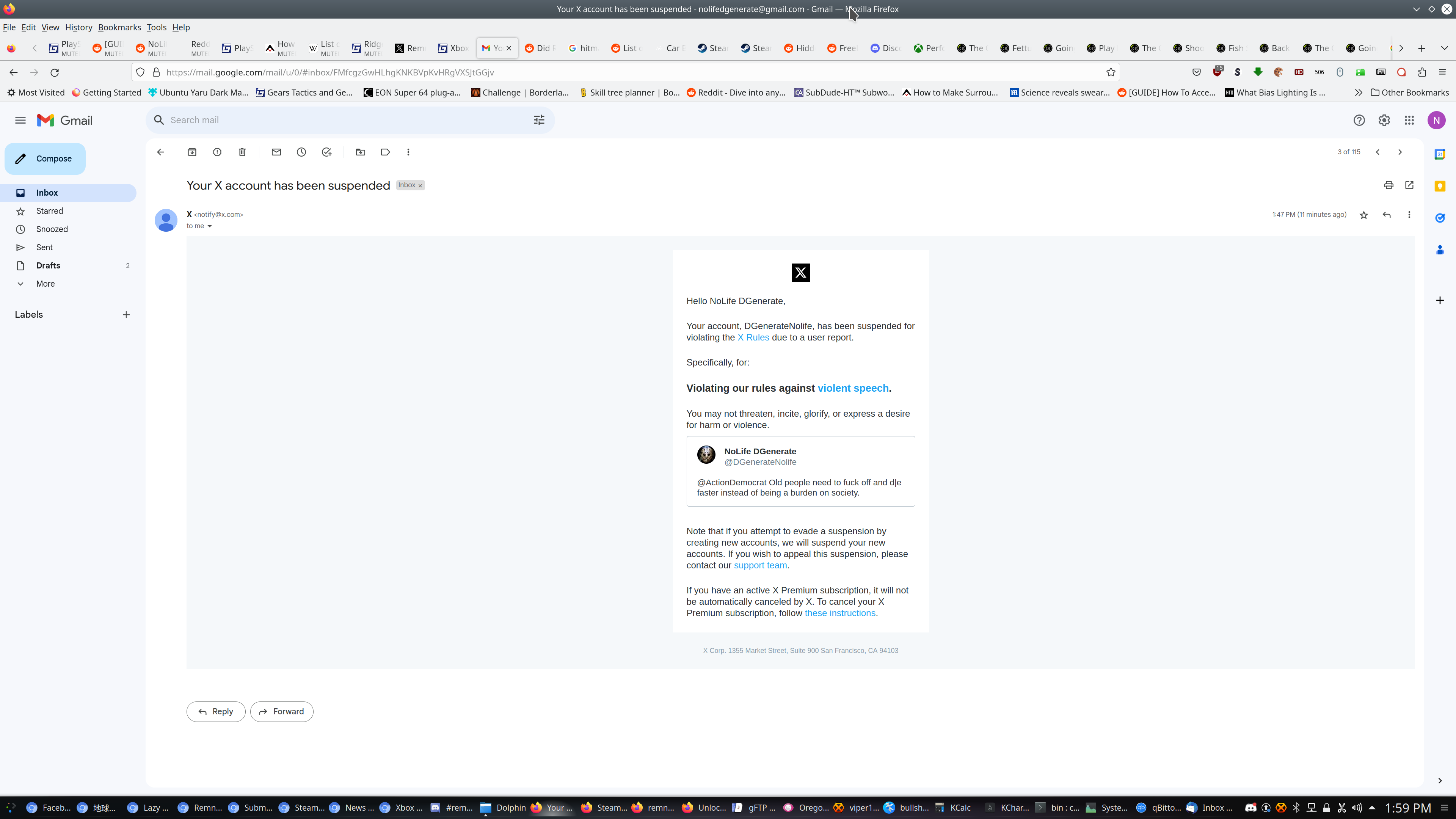Open the Bookmarks menu
Image resolution: width=1456 pixels, height=819 pixels.
[x=119, y=27]
